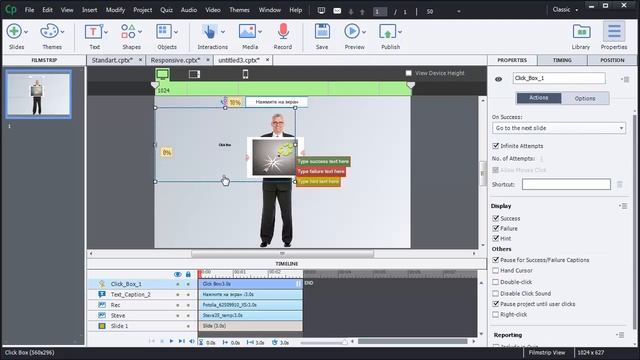Click the Text_Caption_2 layer icon
Image resolution: width=640 pixels, height=360 pixels.
(x=102, y=294)
